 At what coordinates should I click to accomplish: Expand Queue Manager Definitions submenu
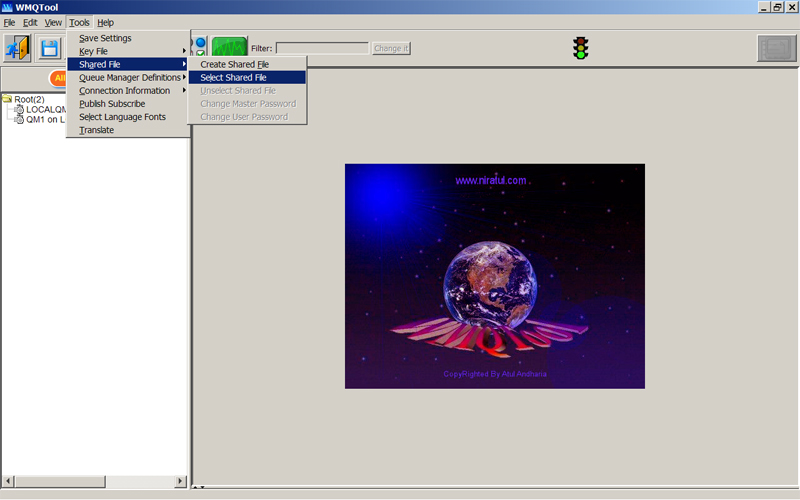tap(129, 78)
